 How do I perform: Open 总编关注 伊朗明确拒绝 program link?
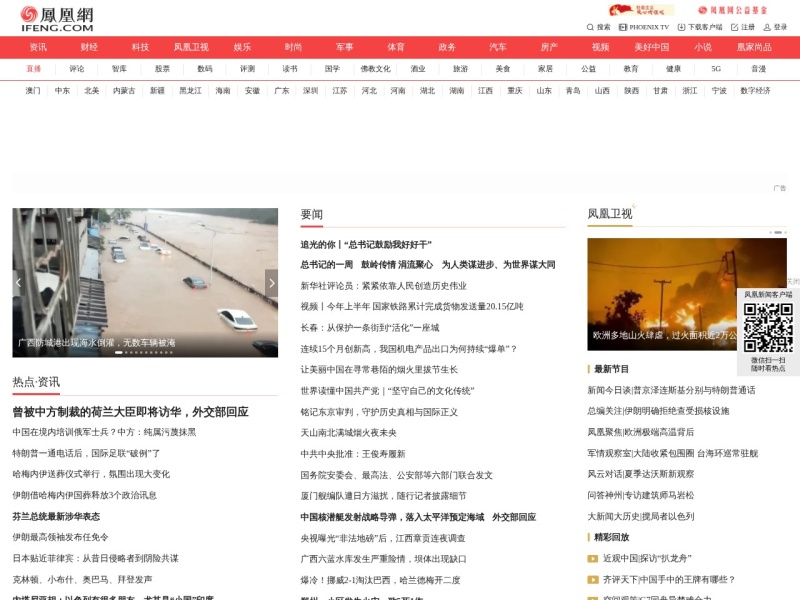pos(658,411)
